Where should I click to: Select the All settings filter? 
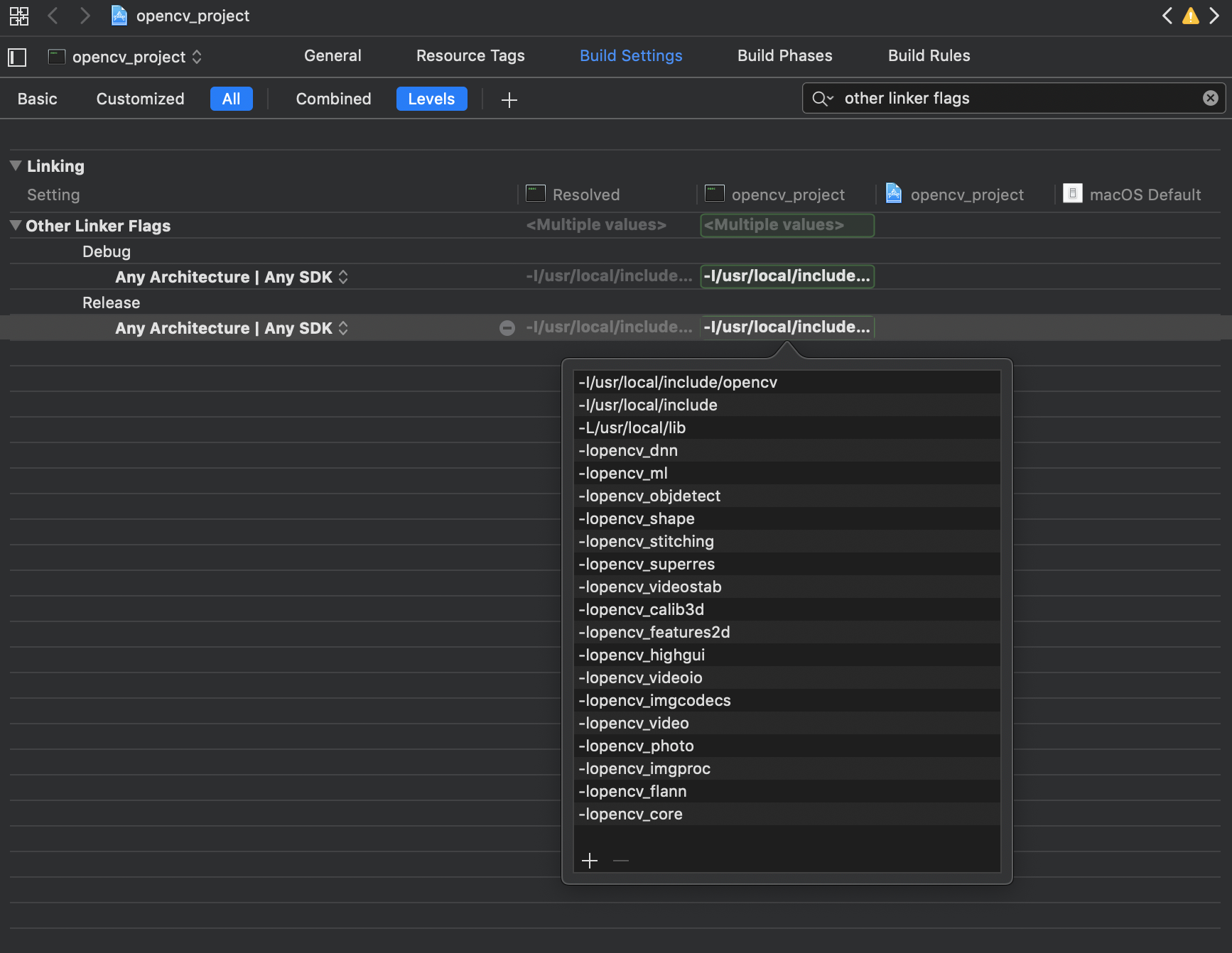tap(232, 99)
